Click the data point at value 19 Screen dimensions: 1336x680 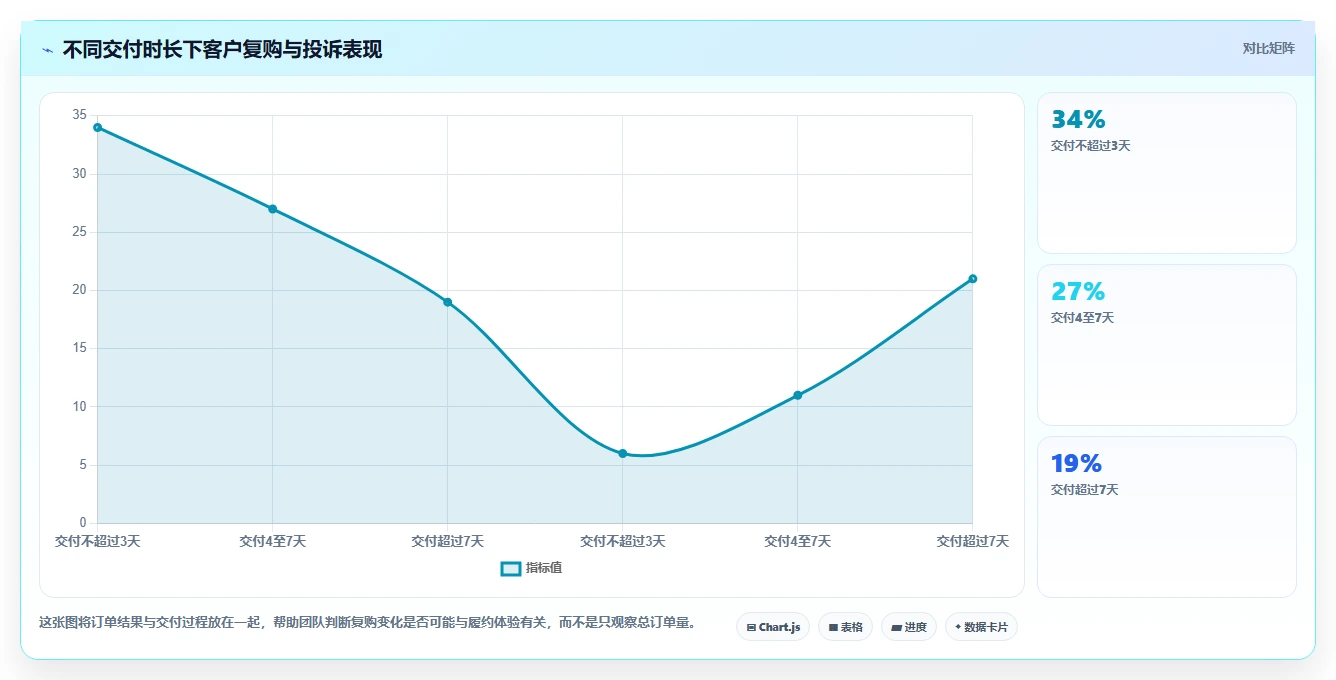447,302
